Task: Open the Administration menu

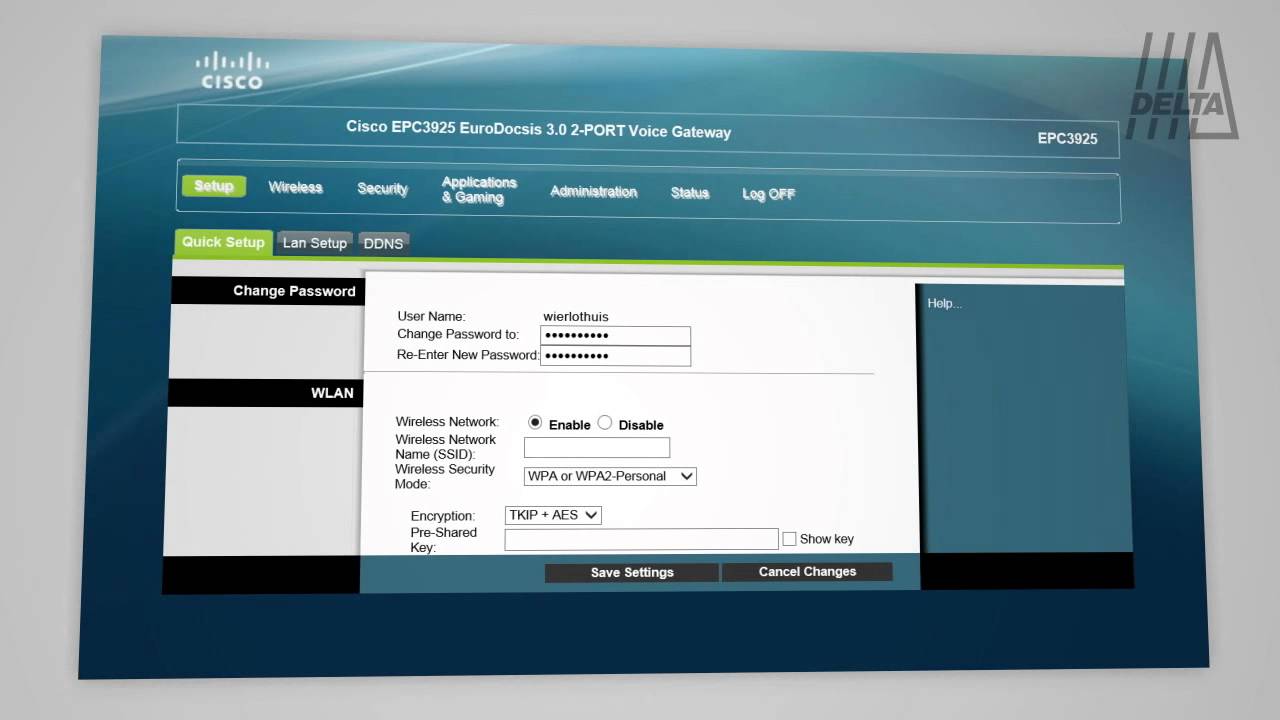Action: tap(593, 191)
